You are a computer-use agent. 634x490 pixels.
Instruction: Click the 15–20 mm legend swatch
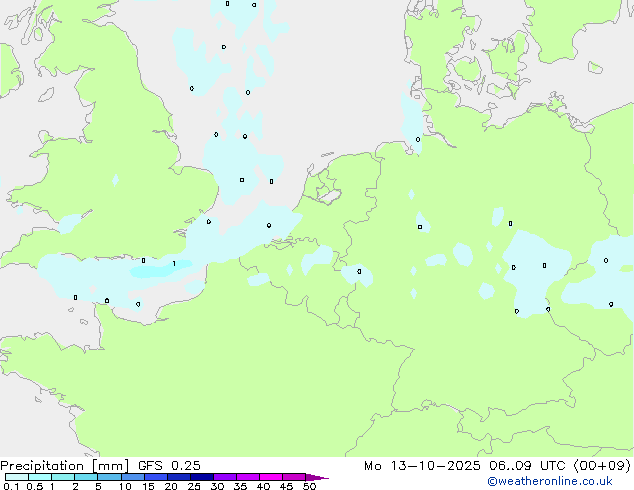155,477
